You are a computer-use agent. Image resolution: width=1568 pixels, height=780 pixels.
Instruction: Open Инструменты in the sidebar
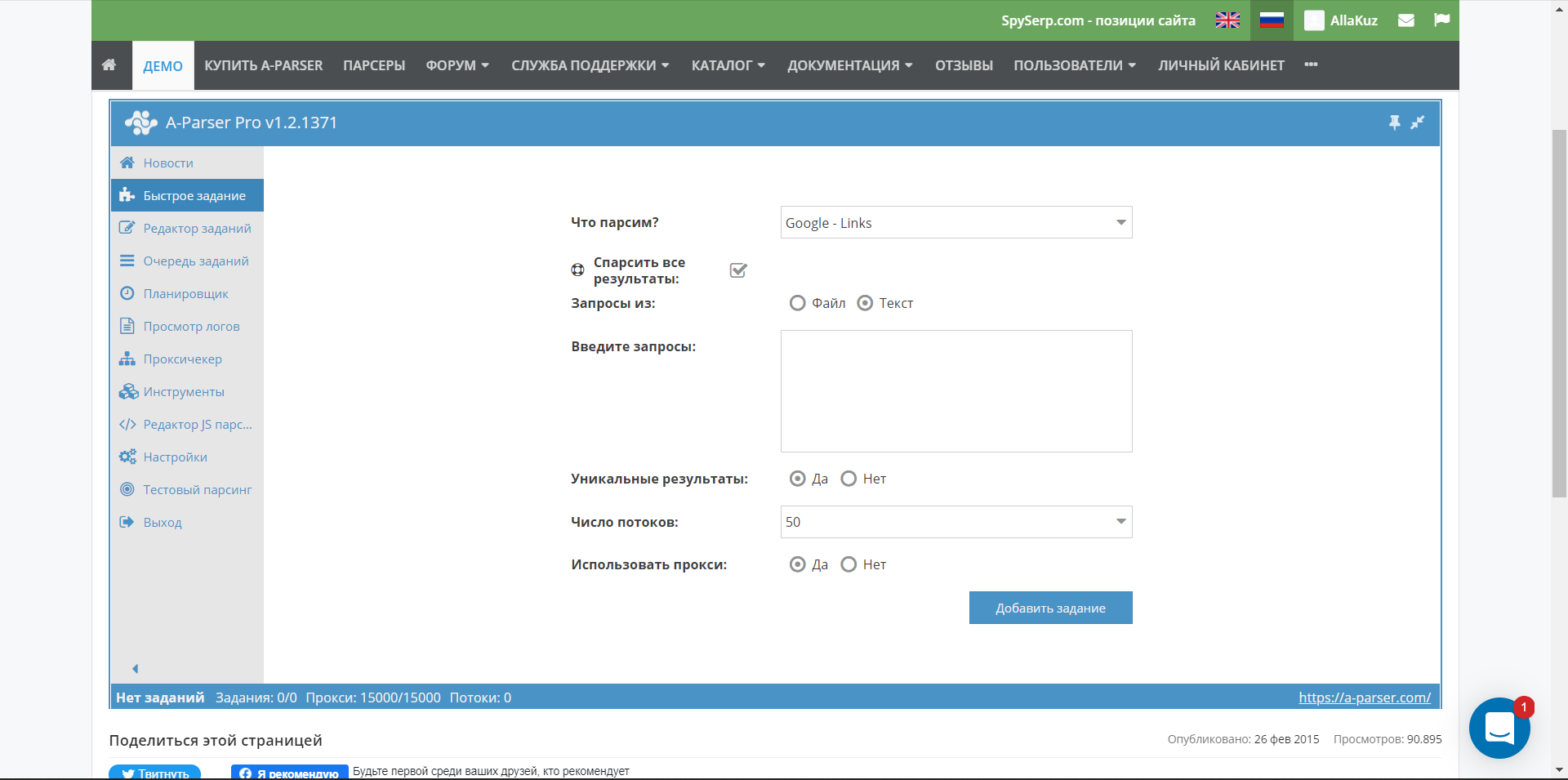187,391
